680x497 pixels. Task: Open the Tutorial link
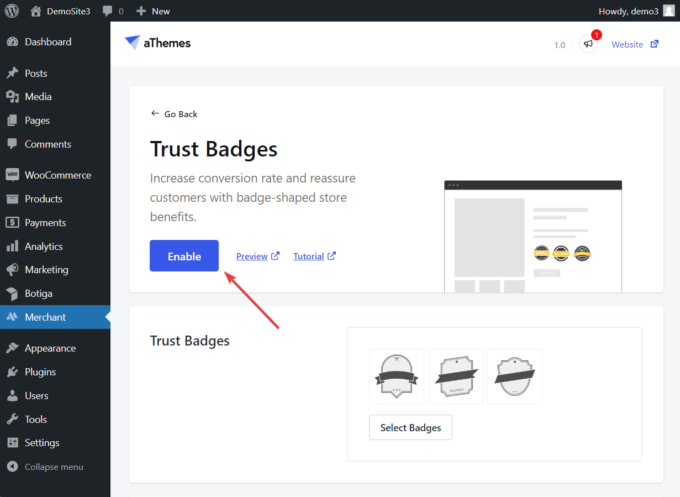pos(314,256)
